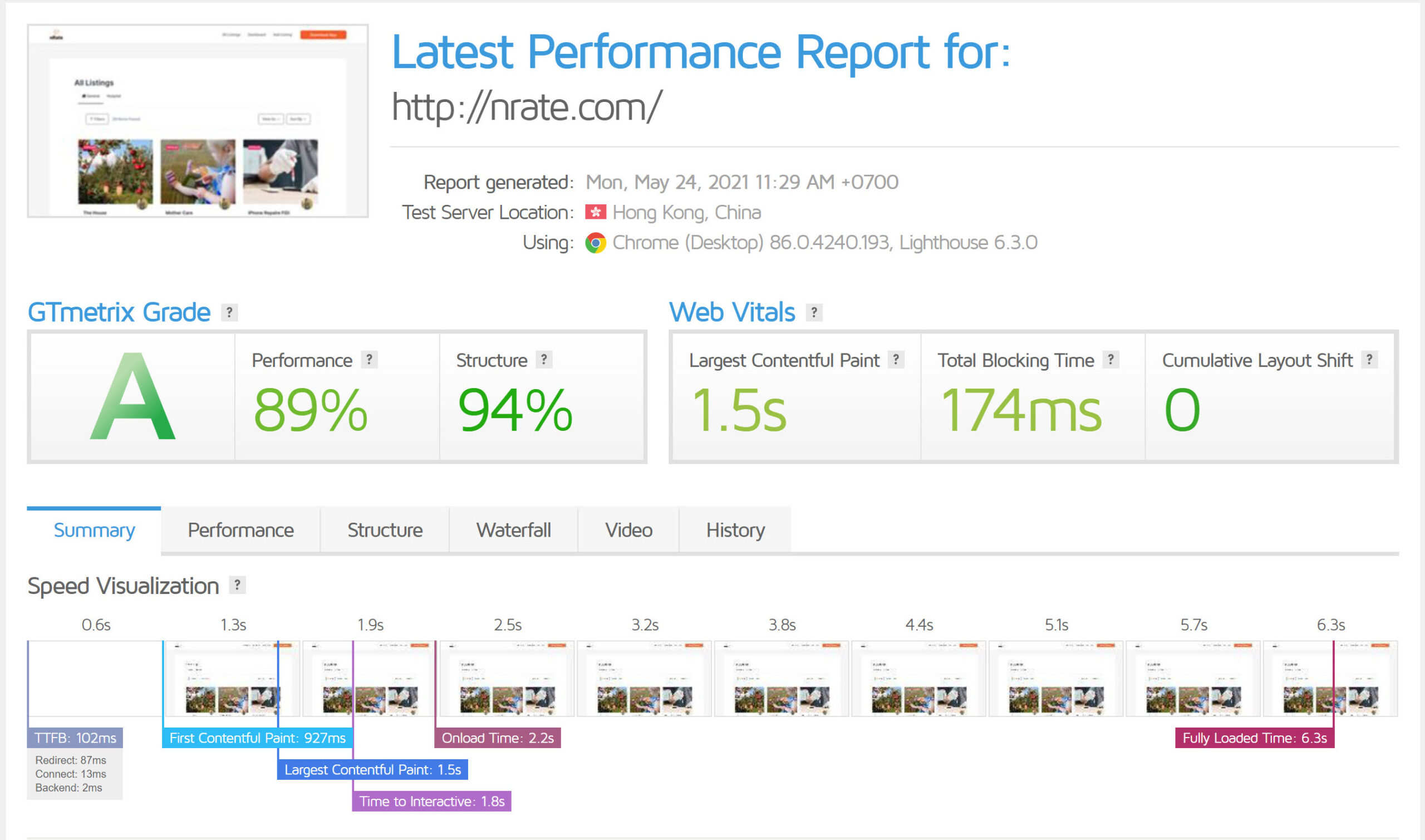Open the History tab
The width and height of the screenshot is (1425, 840).
(735, 530)
